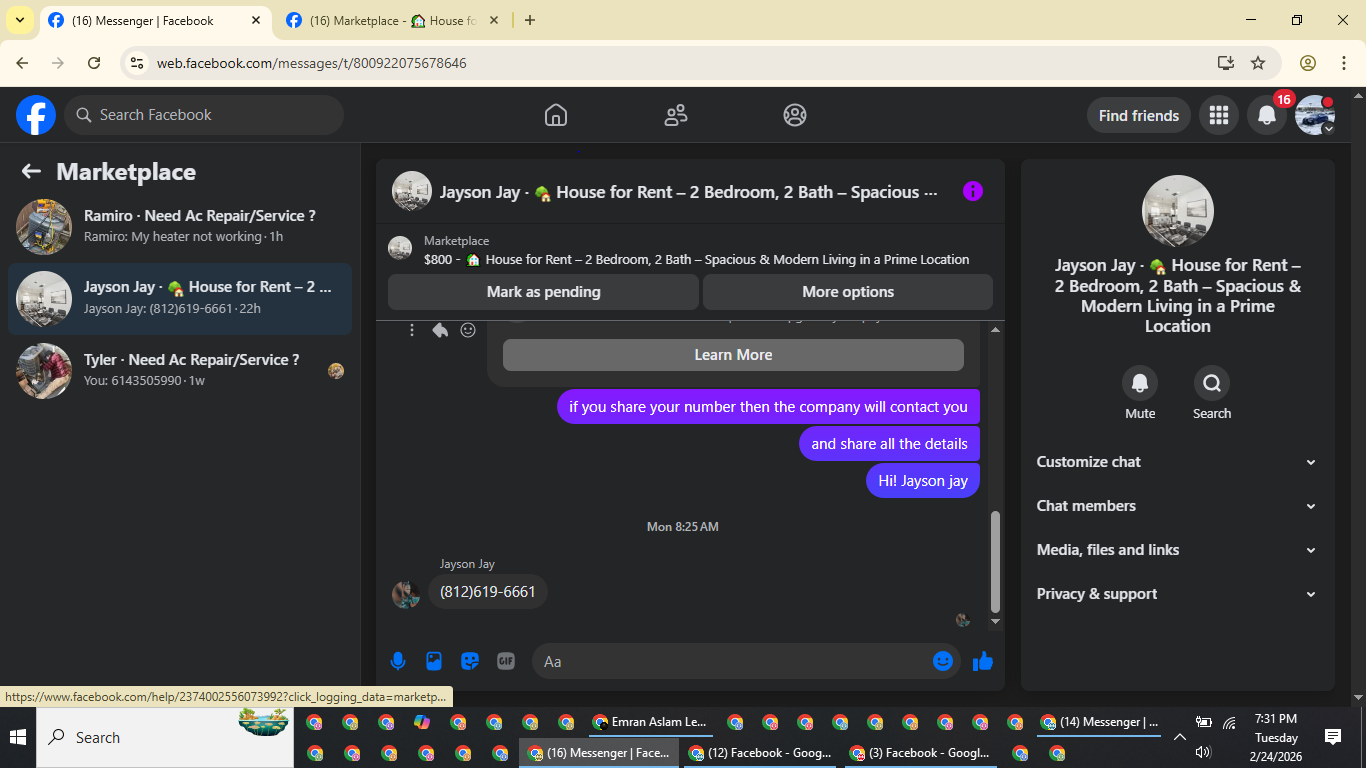Expand Media, files and links section
Image resolution: width=1366 pixels, height=768 pixels.
pos(1177,550)
